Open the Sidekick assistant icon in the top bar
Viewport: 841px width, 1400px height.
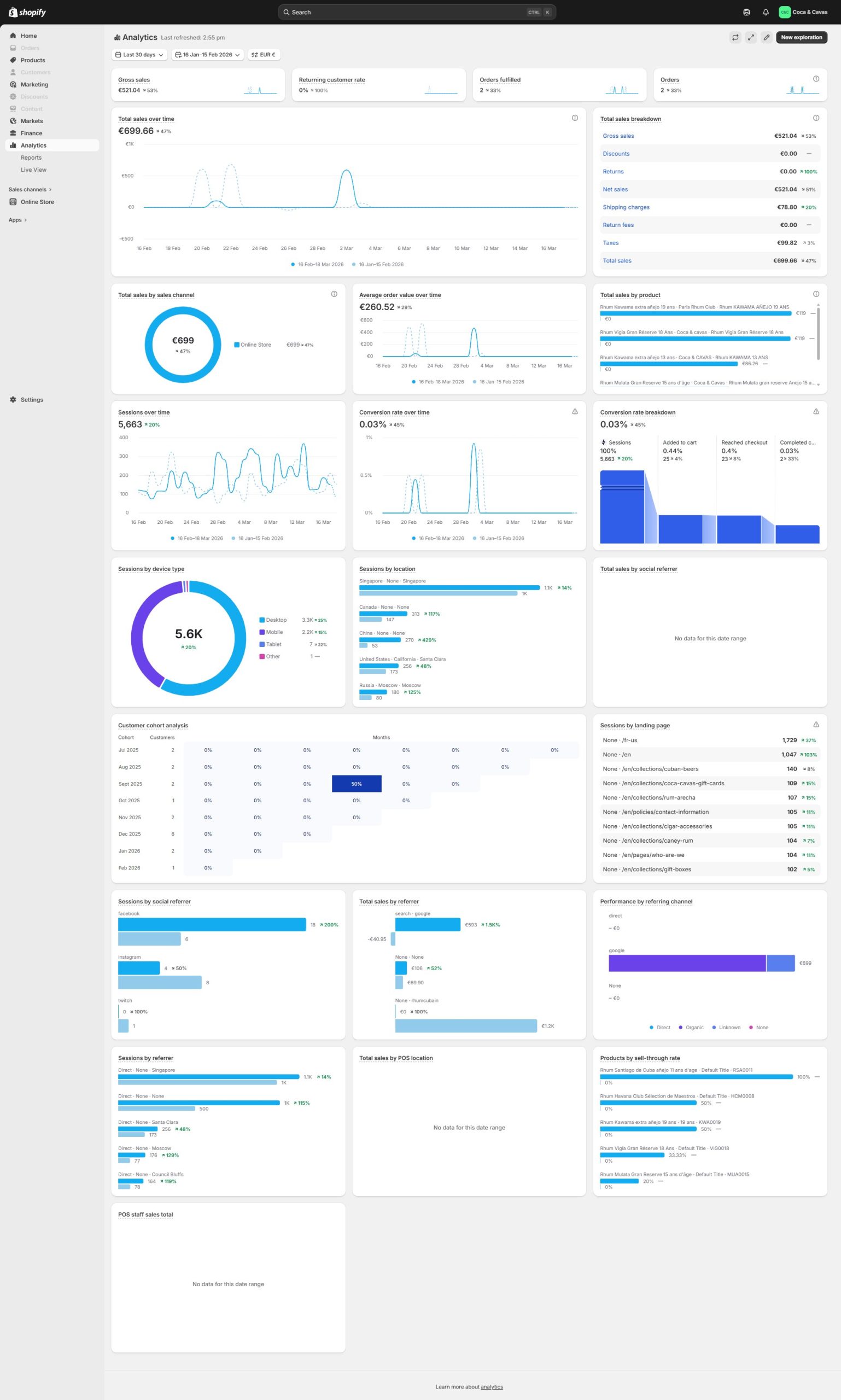click(746, 12)
